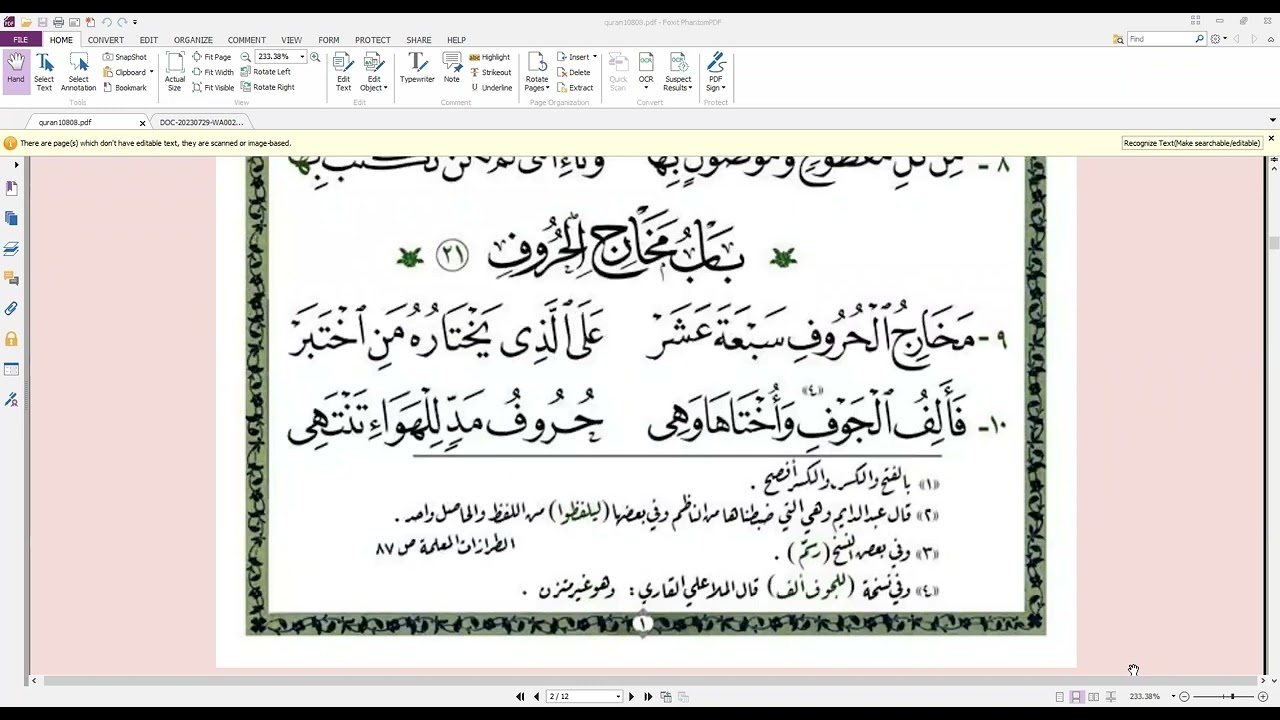Open the Security lock panel in sidebar
The height and width of the screenshot is (720, 1280).
(12, 339)
